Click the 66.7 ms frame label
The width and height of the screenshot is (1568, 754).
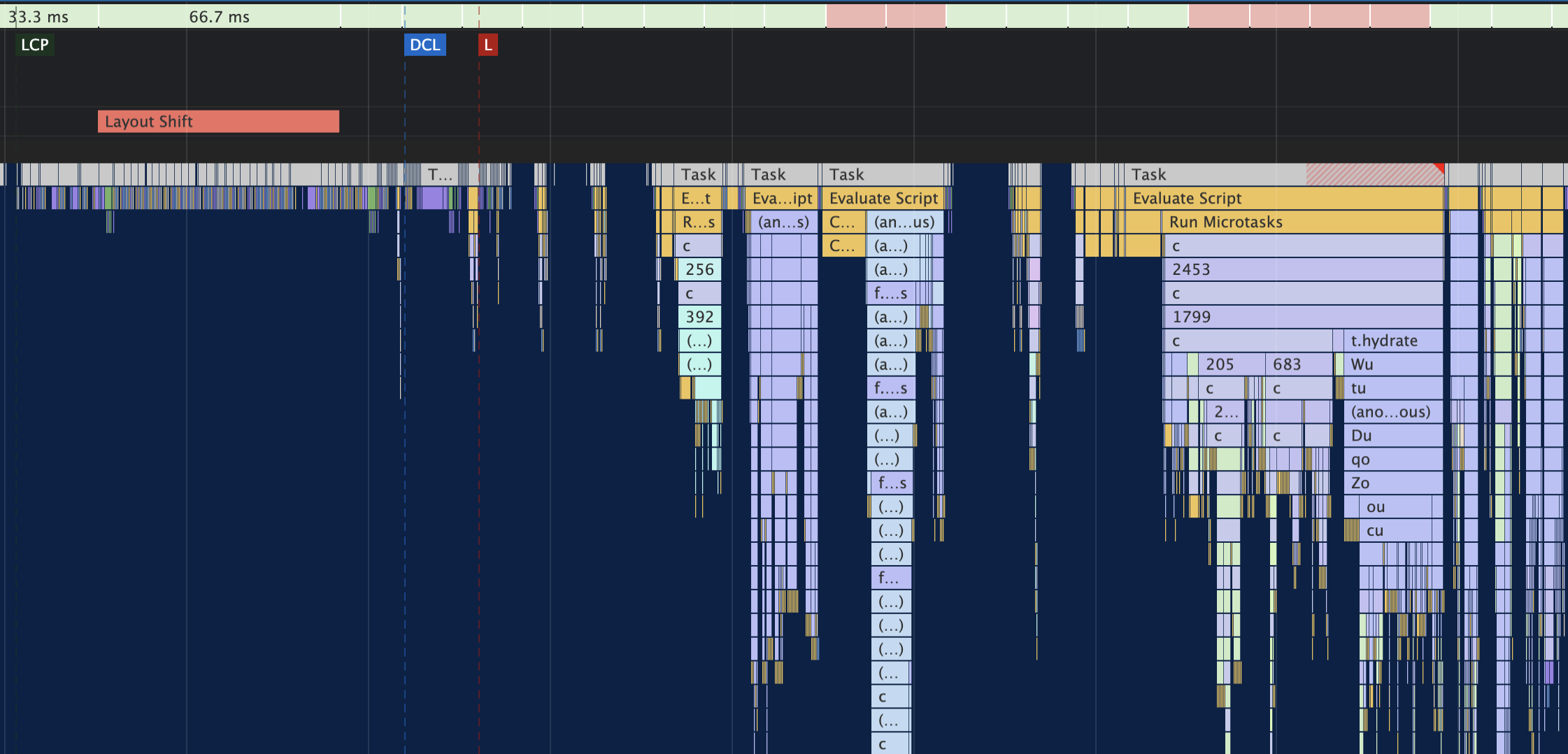click(x=219, y=17)
